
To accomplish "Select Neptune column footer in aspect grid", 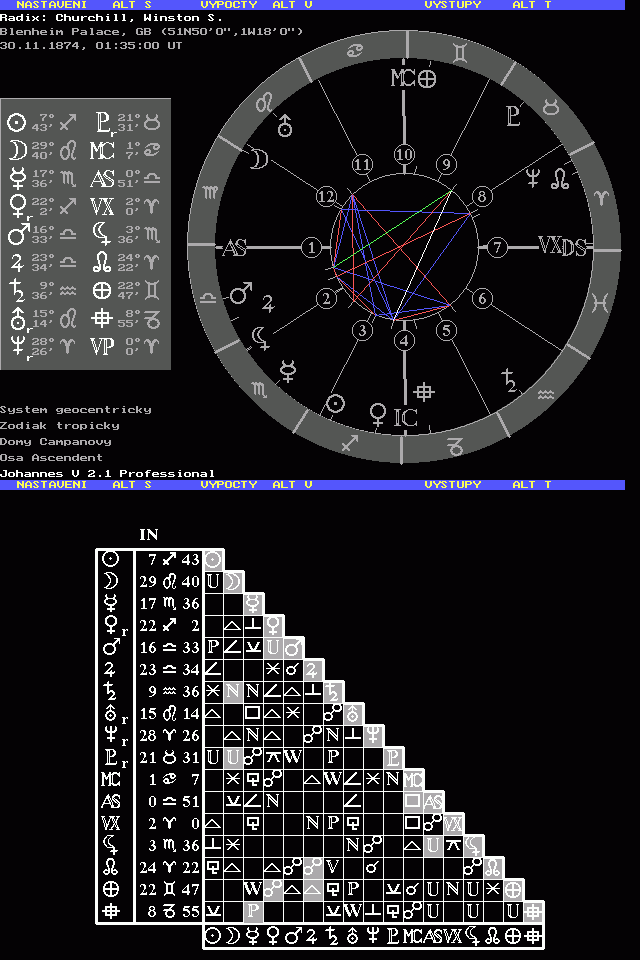I will 371,936.
